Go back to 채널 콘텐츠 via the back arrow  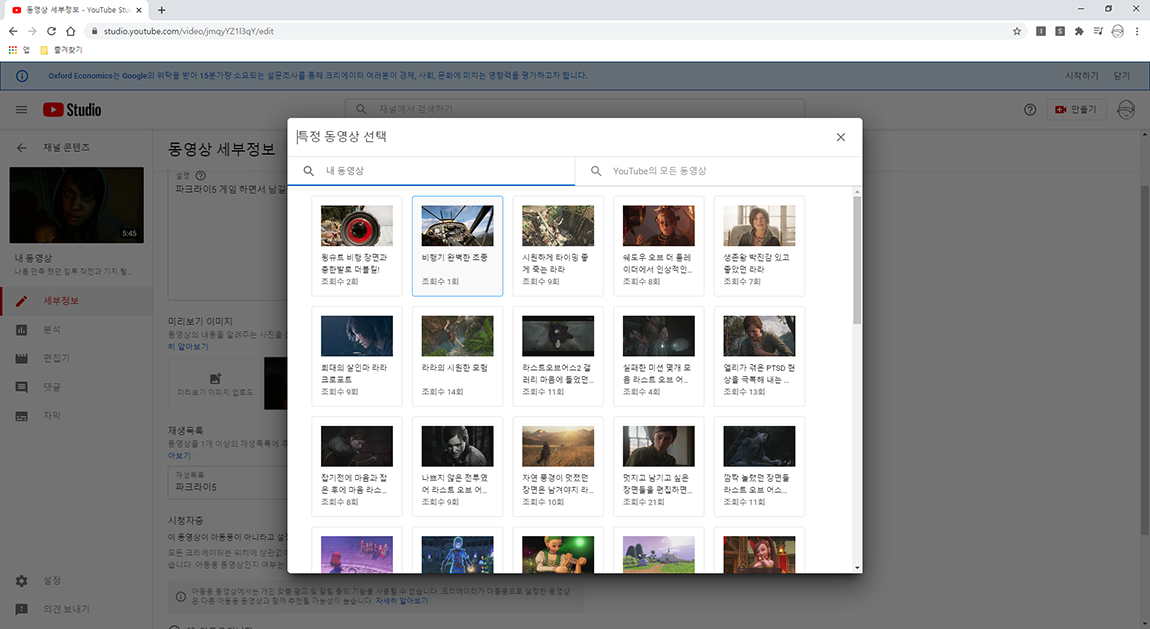21,147
